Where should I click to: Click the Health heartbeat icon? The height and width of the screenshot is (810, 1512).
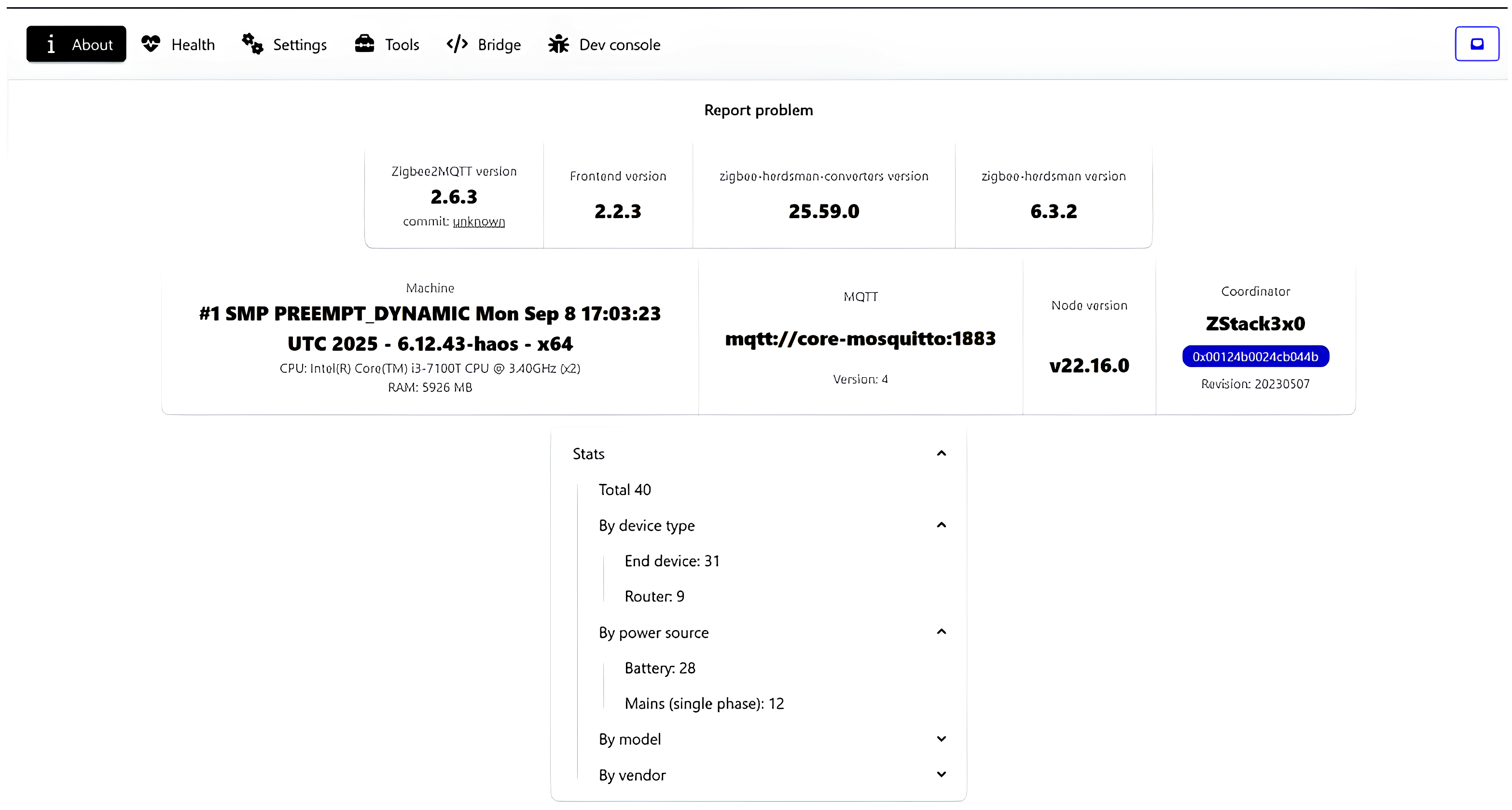click(151, 44)
